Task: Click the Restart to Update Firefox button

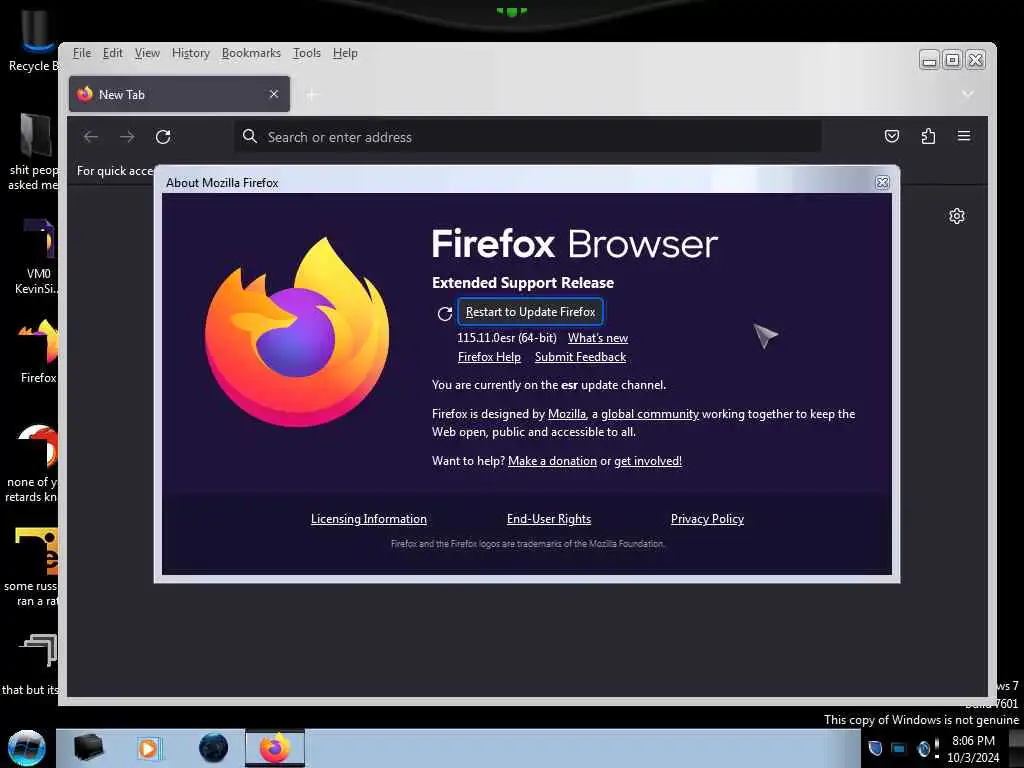Action: click(x=530, y=312)
